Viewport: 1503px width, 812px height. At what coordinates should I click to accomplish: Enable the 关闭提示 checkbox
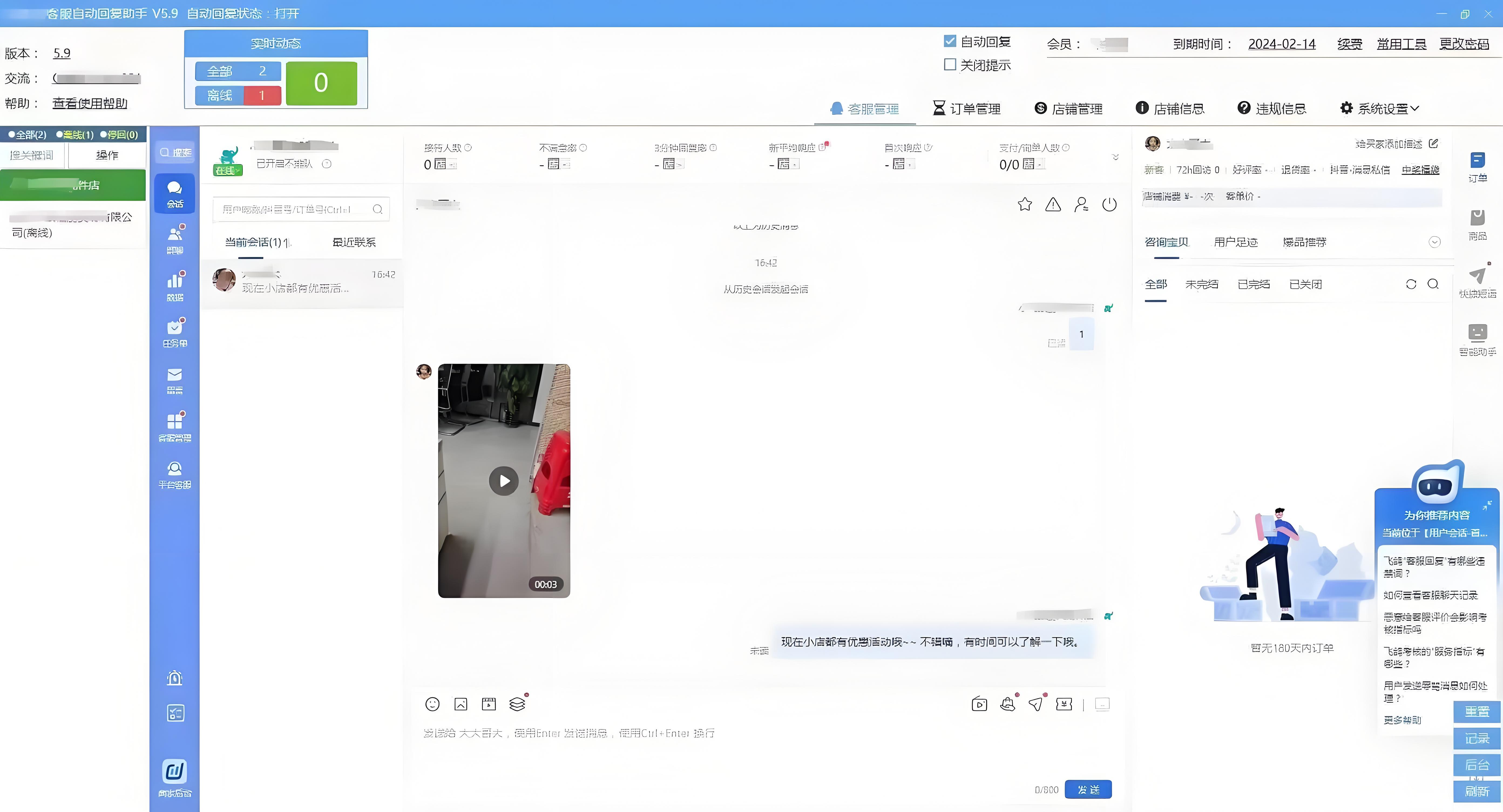(950, 65)
